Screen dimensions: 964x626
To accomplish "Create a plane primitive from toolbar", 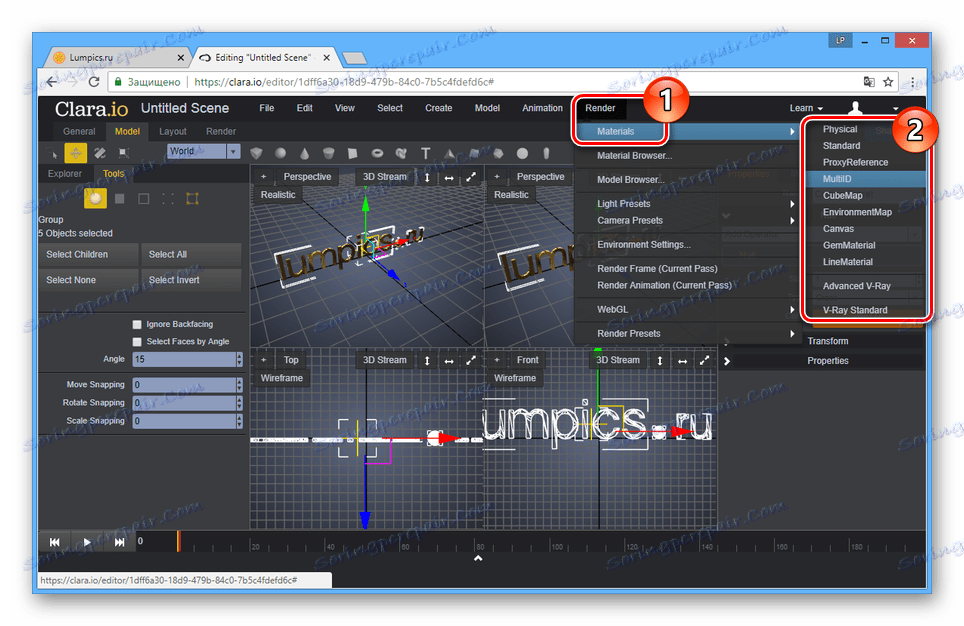I will 352,153.
